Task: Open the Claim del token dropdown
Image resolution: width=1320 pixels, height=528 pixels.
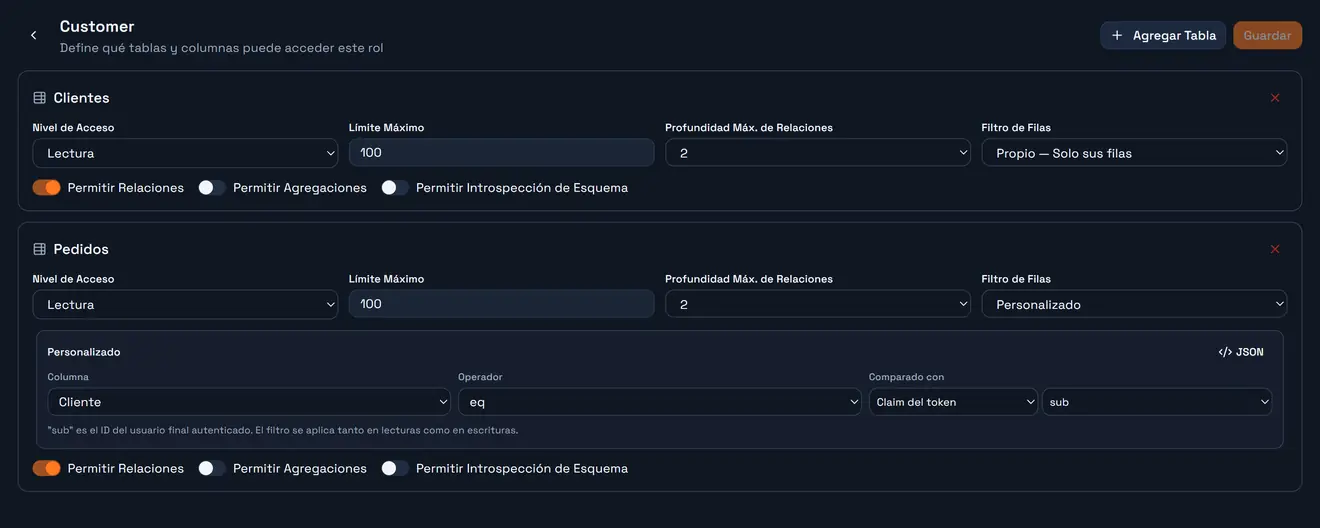Action: click(953, 402)
